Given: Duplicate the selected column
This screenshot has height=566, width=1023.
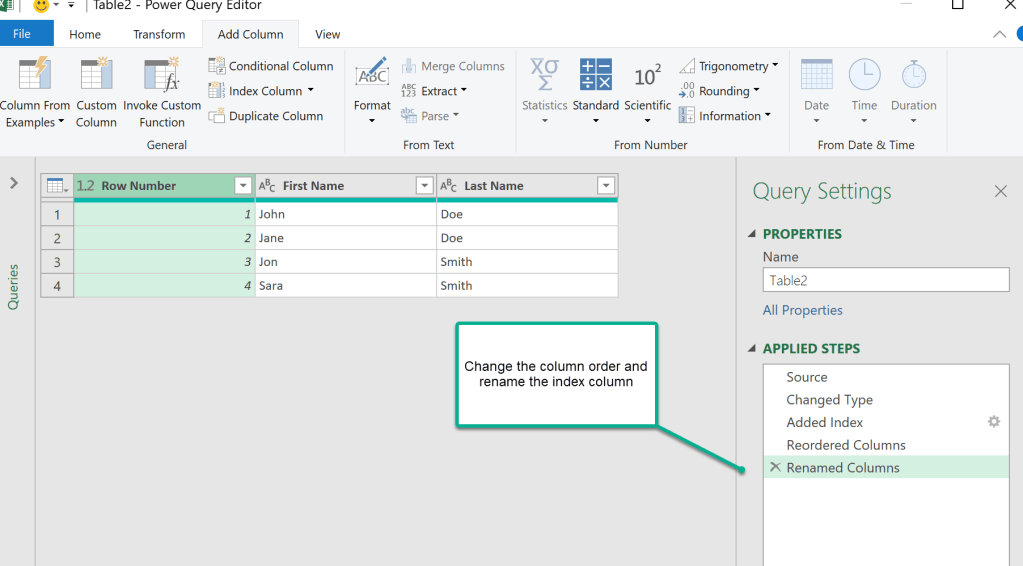Looking at the screenshot, I should (266, 116).
